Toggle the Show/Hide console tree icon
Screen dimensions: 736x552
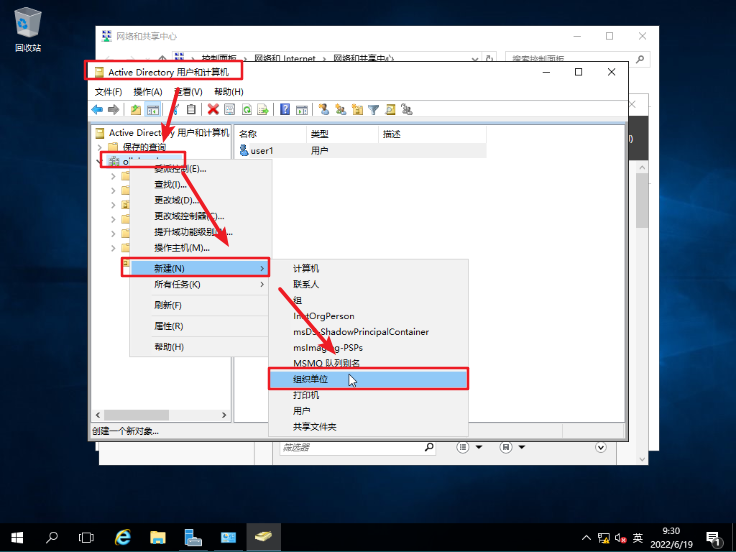[x=153, y=110]
